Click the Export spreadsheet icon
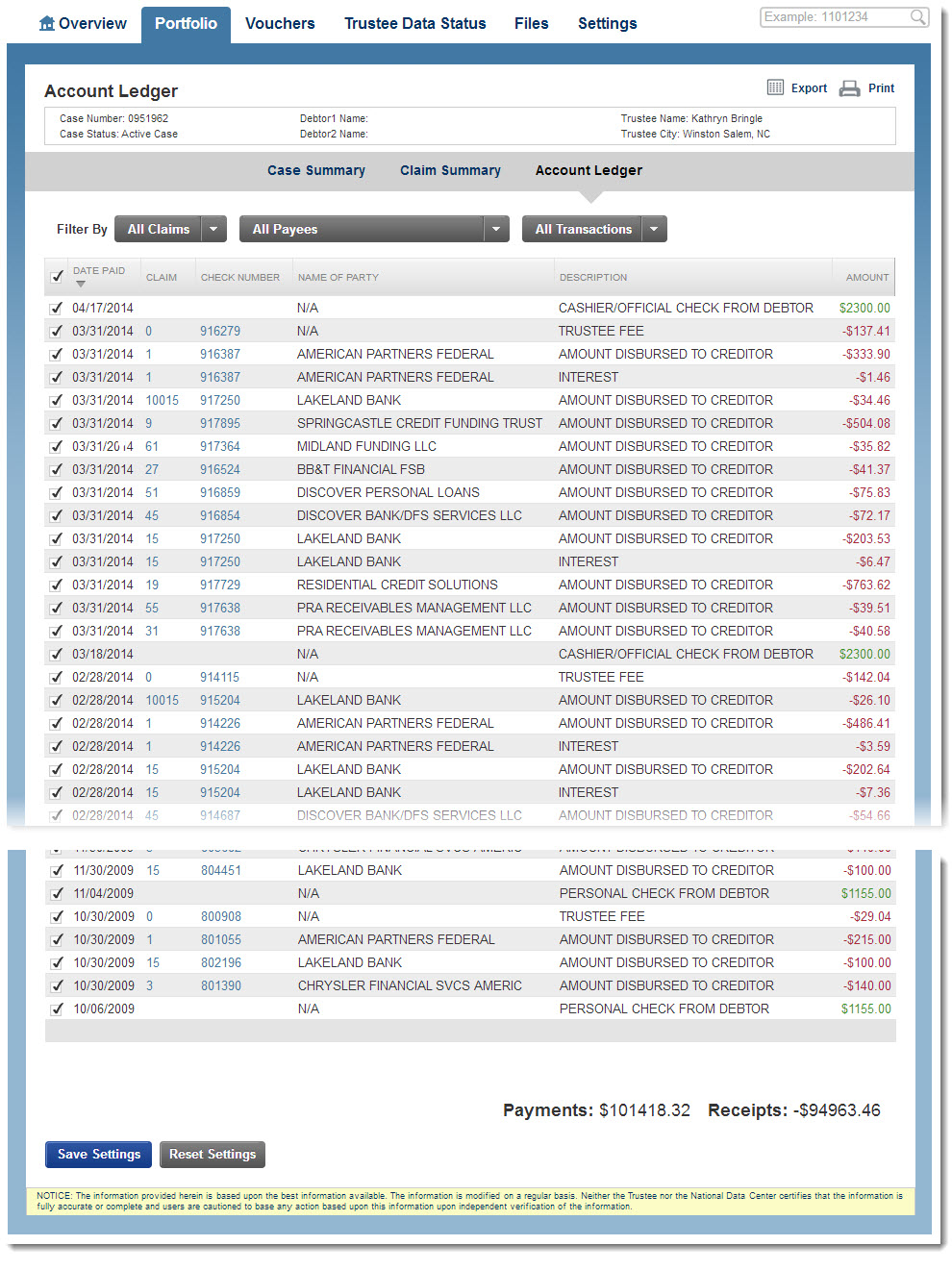This screenshot has width=952, height=1270. [775, 87]
